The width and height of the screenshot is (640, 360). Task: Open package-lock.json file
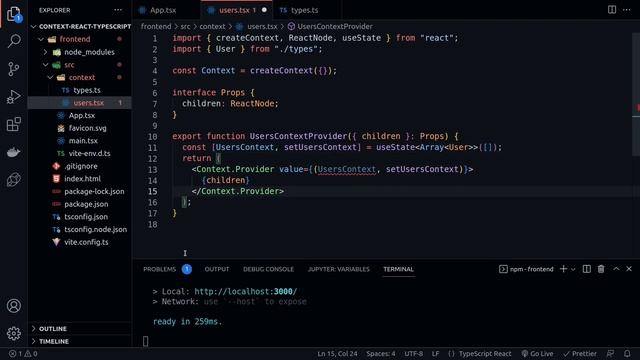(x=80, y=191)
